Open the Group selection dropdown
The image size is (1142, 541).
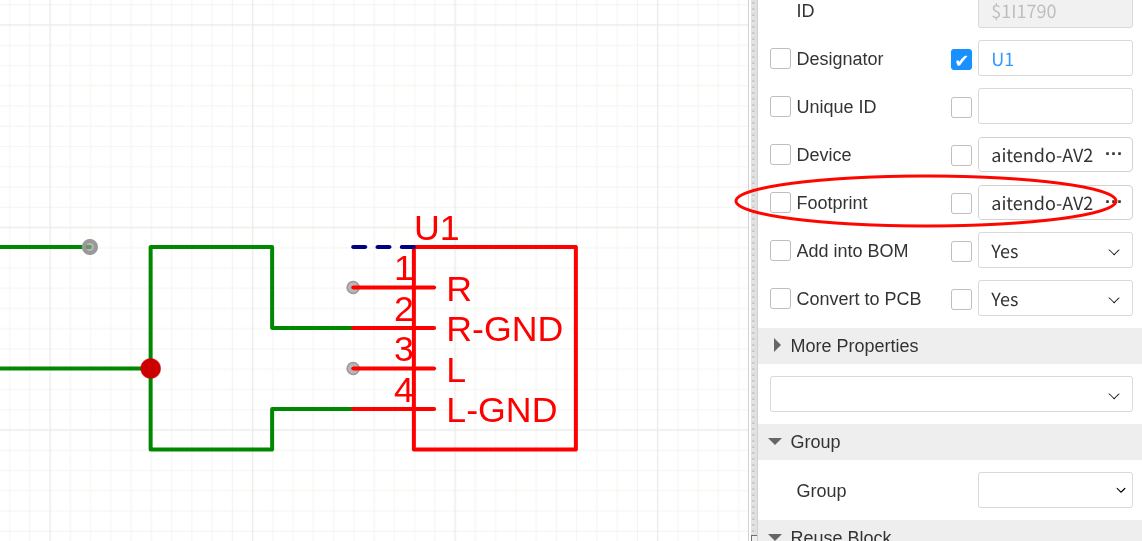pyautogui.click(x=1055, y=490)
